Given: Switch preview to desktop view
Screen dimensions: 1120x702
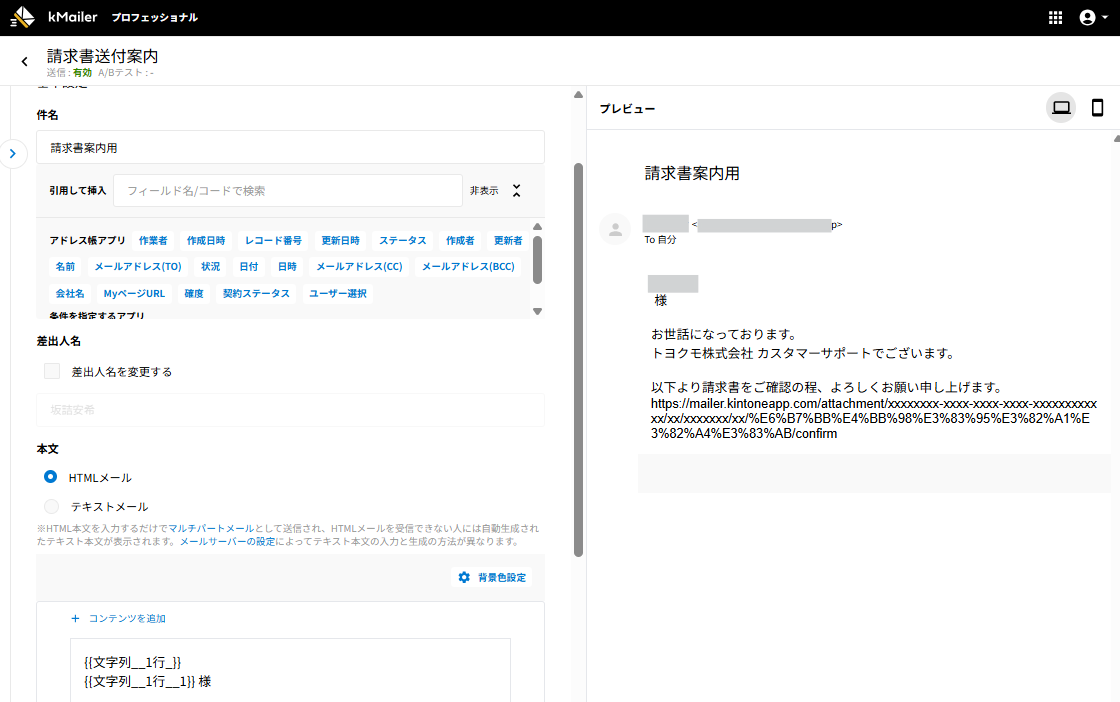Looking at the screenshot, I should click(1061, 108).
